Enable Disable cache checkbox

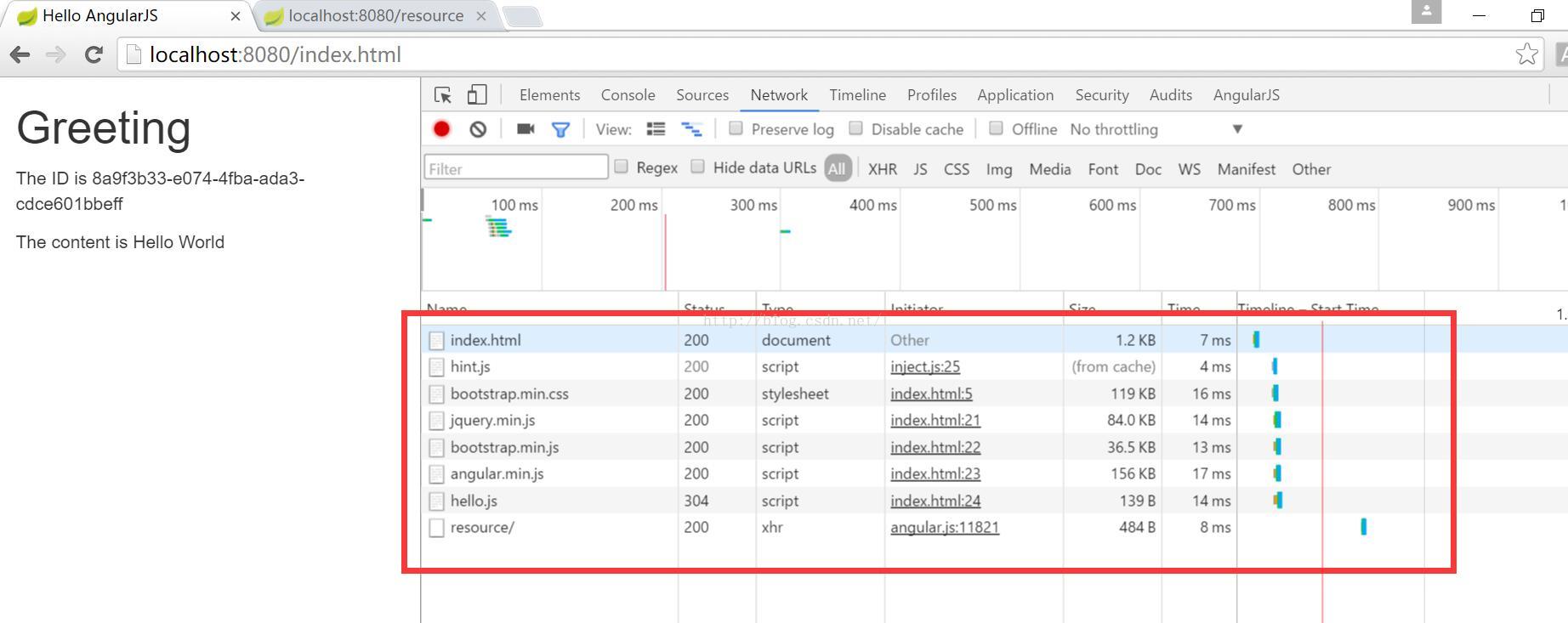click(x=856, y=128)
